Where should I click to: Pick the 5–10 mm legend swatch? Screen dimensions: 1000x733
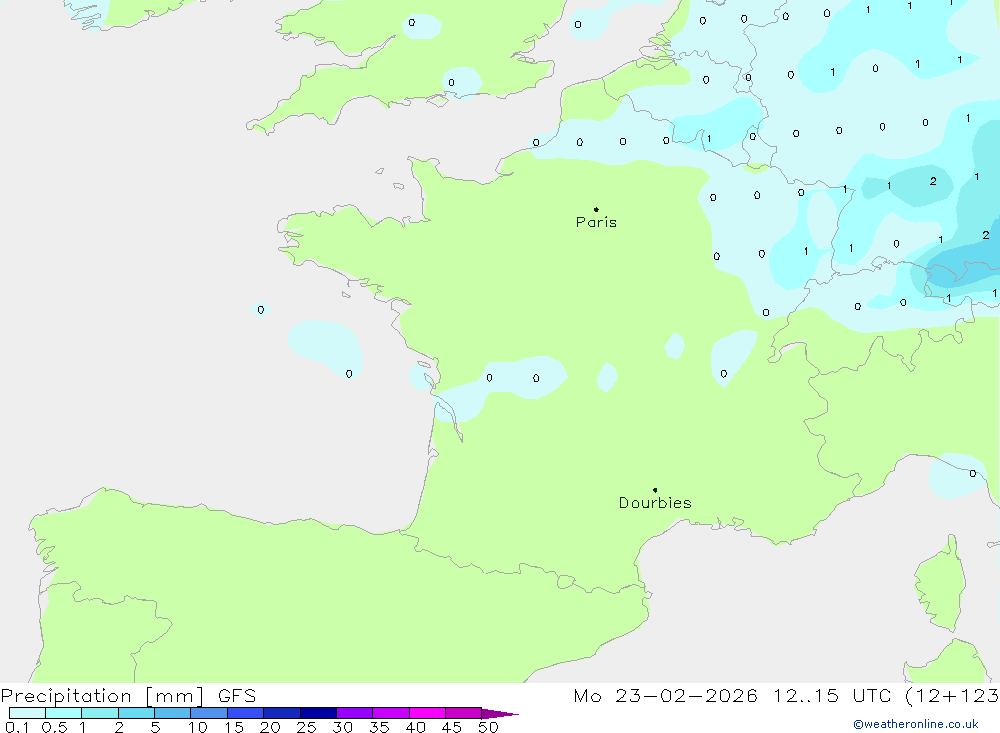[173, 713]
